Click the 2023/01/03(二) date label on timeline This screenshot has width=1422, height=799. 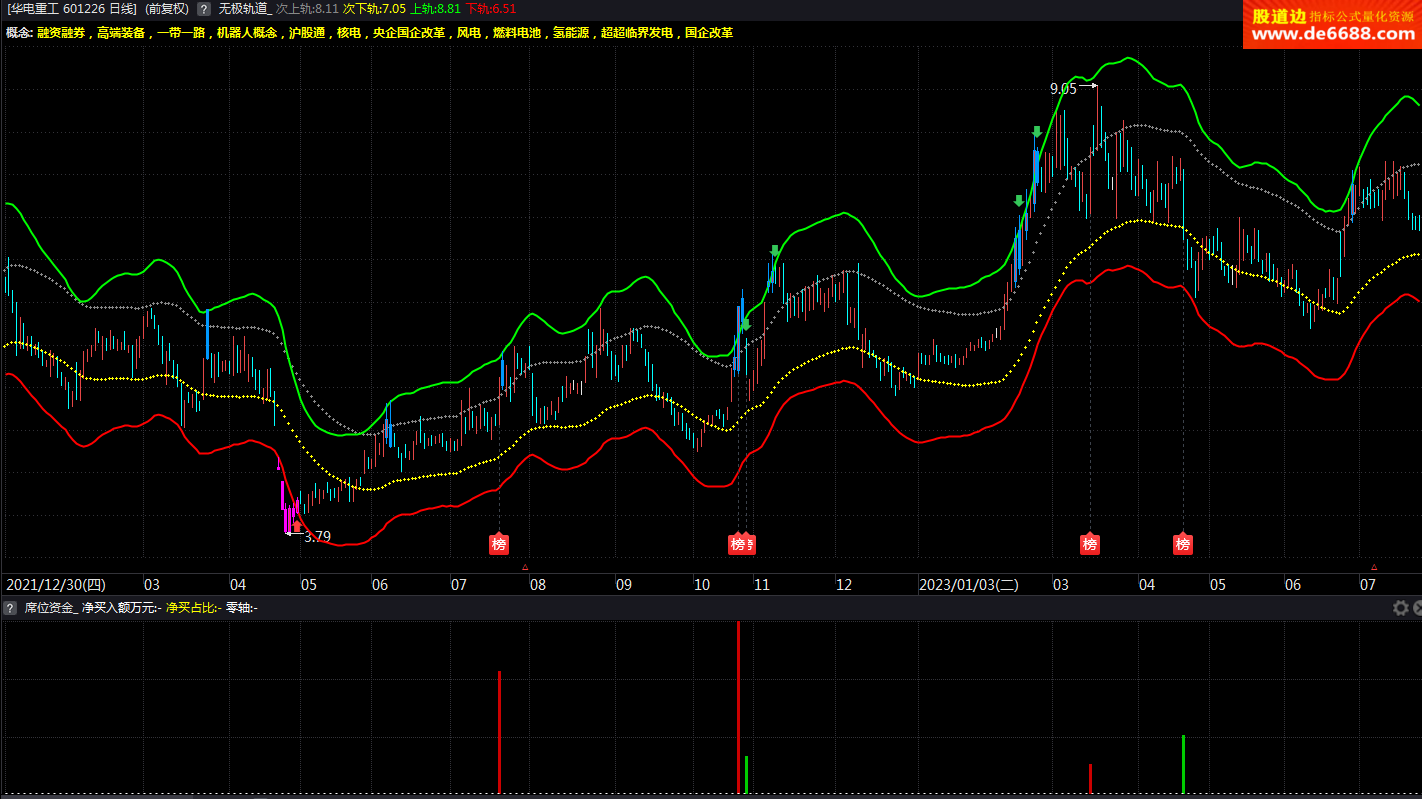[x=968, y=585]
